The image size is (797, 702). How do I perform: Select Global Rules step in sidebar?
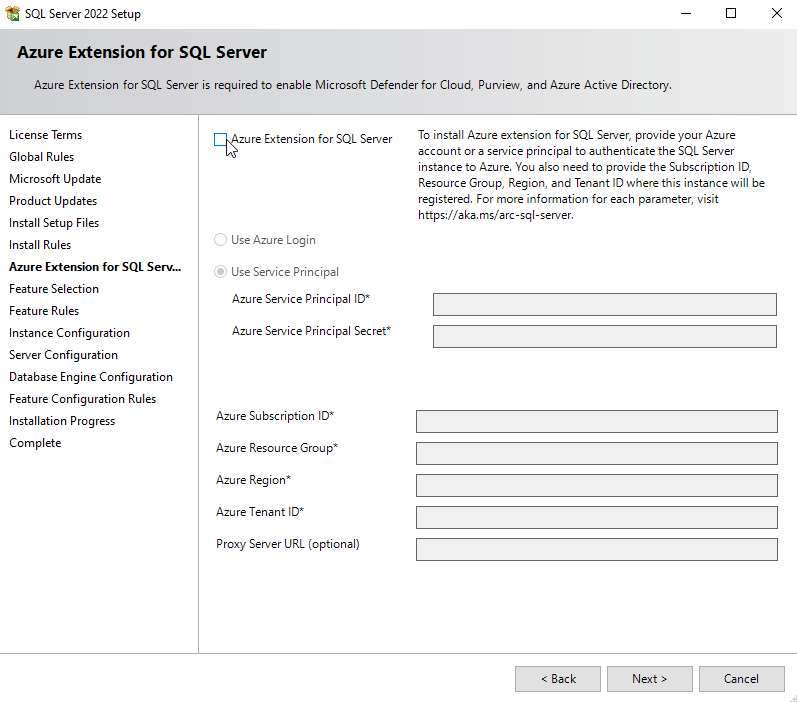click(x=41, y=157)
